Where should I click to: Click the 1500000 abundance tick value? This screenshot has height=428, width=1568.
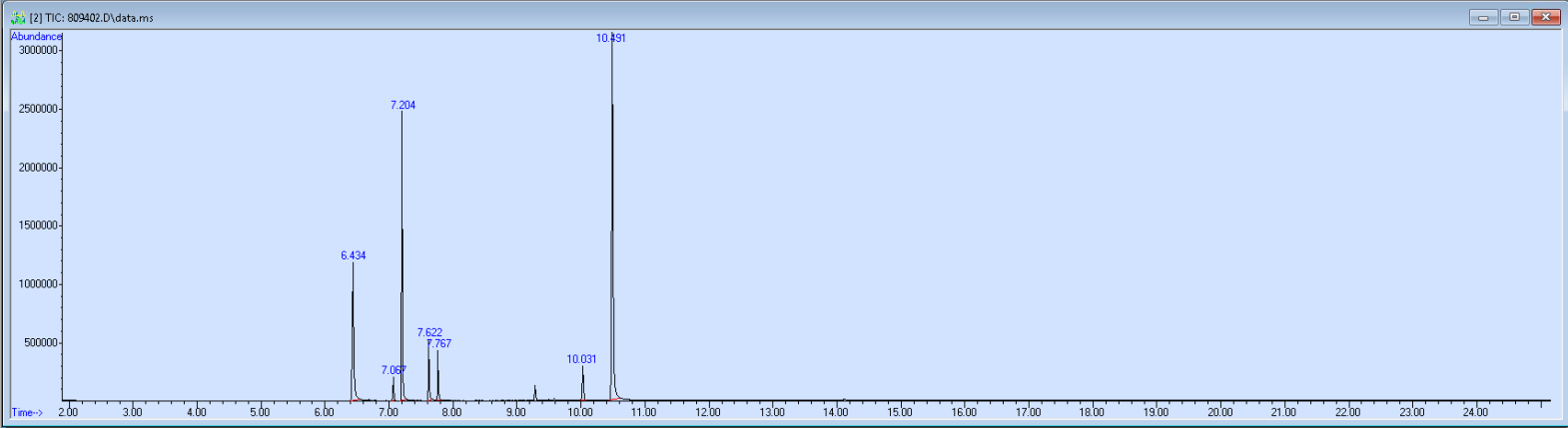38,225
